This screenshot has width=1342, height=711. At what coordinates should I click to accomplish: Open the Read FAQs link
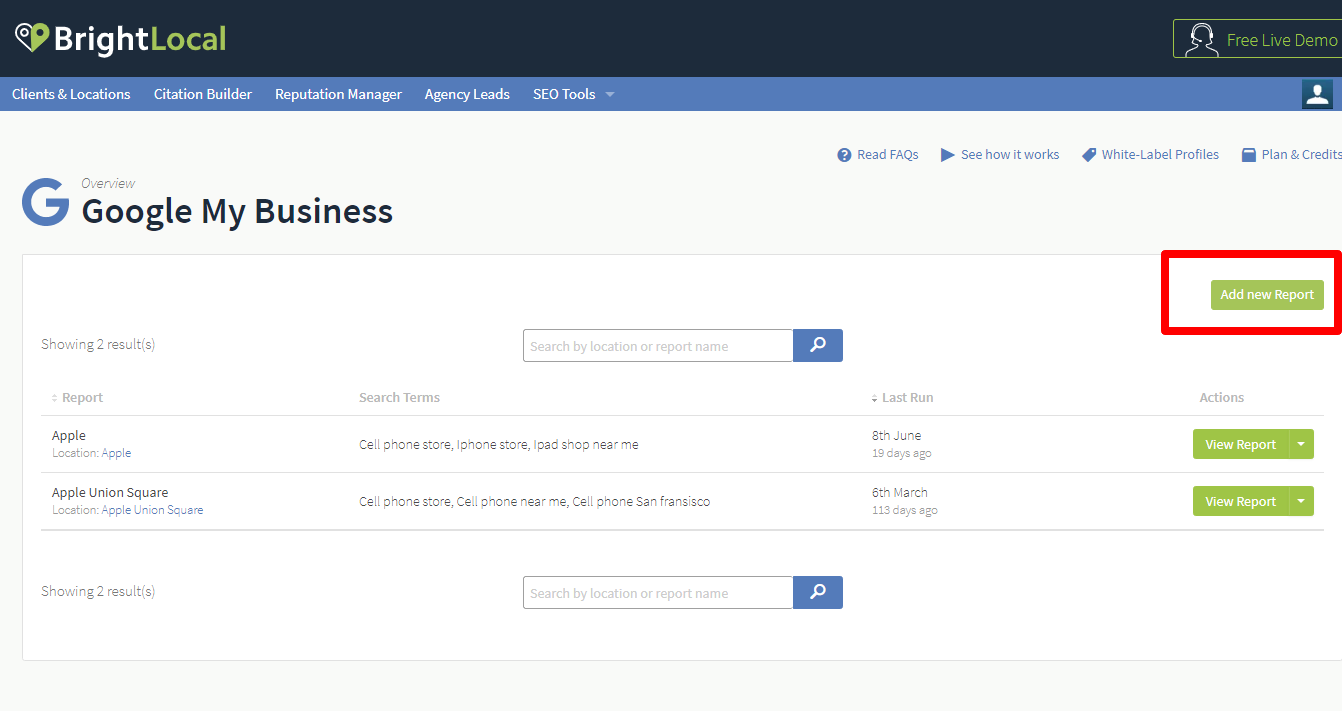tap(878, 155)
